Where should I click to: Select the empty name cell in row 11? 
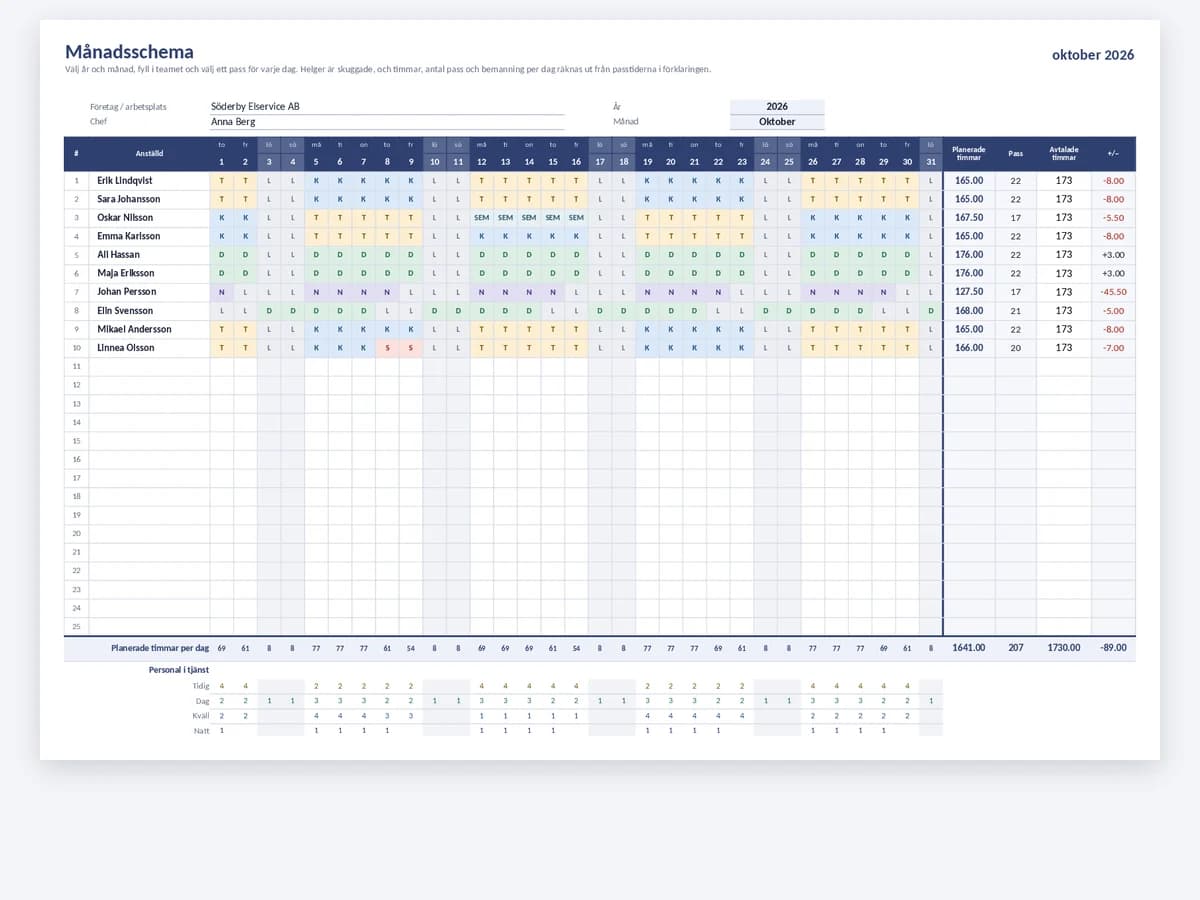149,366
